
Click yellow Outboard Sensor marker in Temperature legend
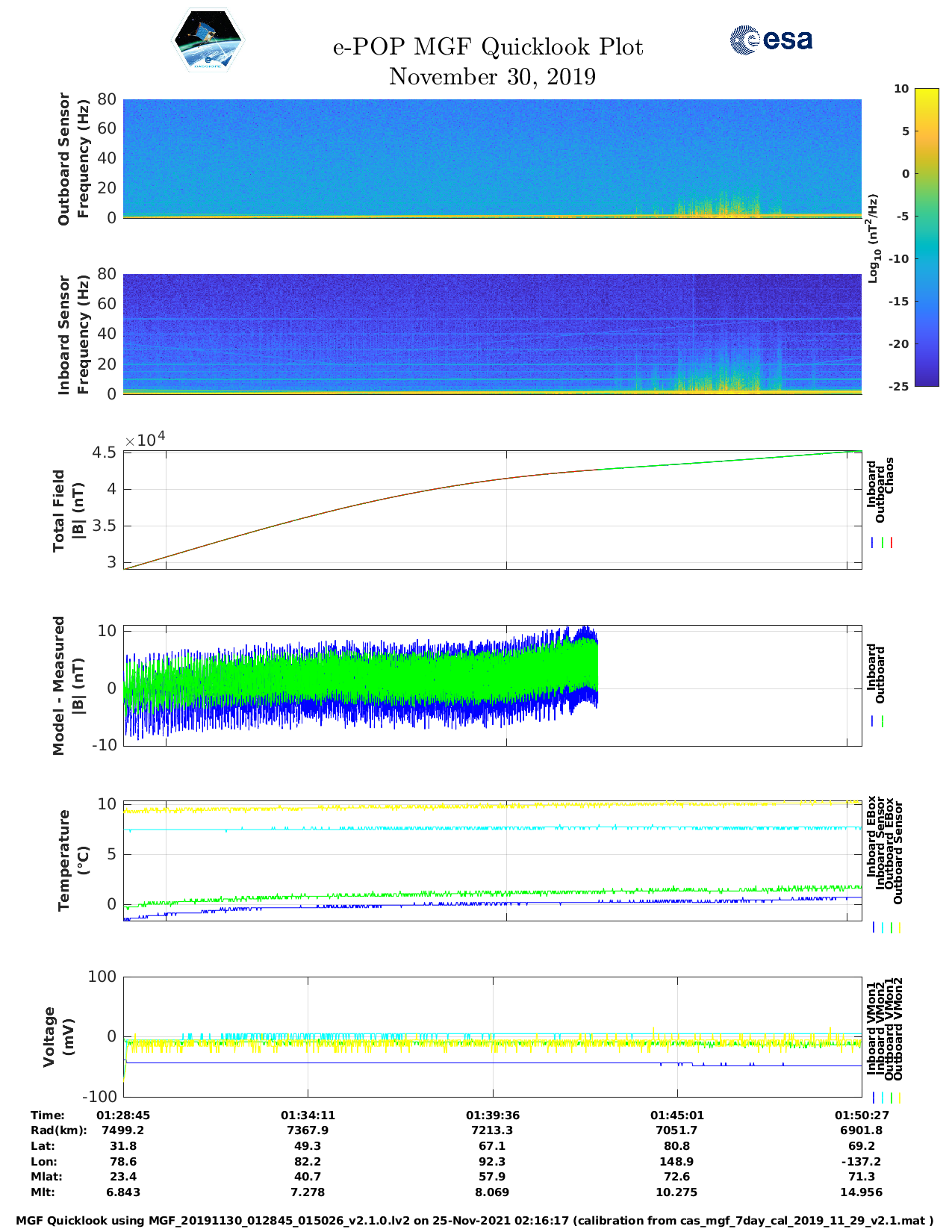(x=899, y=927)
